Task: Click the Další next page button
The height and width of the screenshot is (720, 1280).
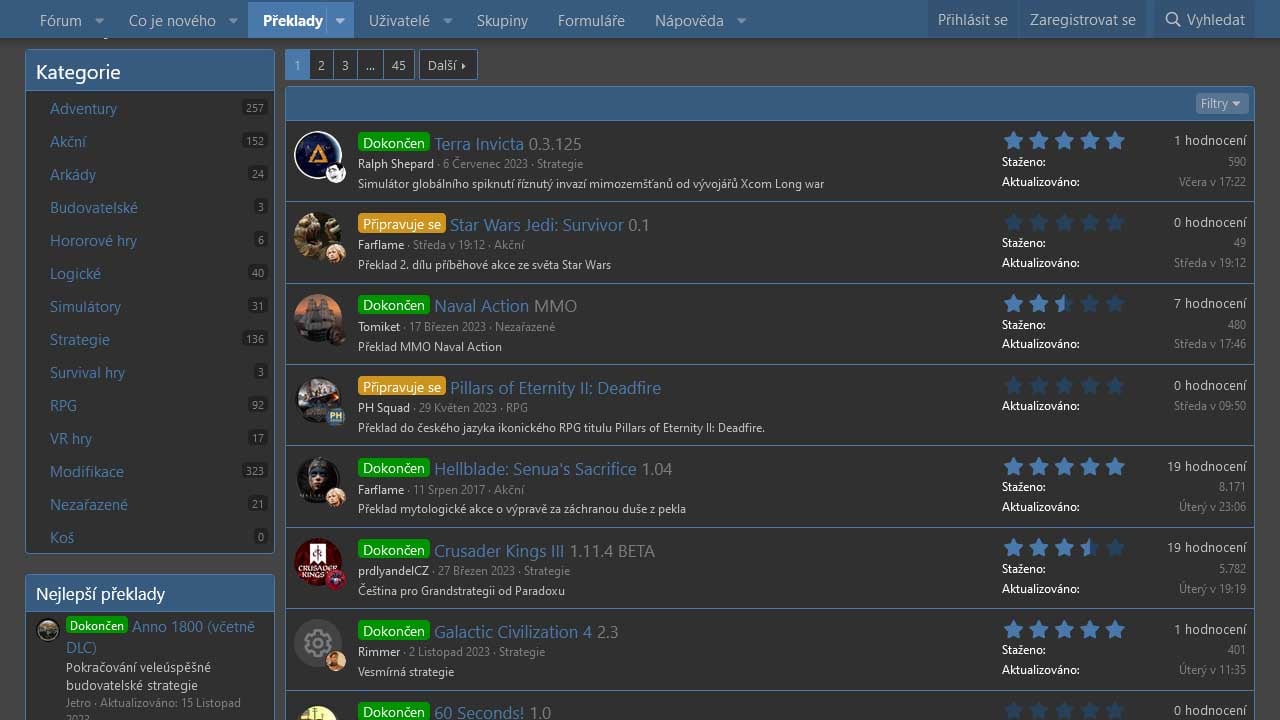Action: [x=447, y=65]
